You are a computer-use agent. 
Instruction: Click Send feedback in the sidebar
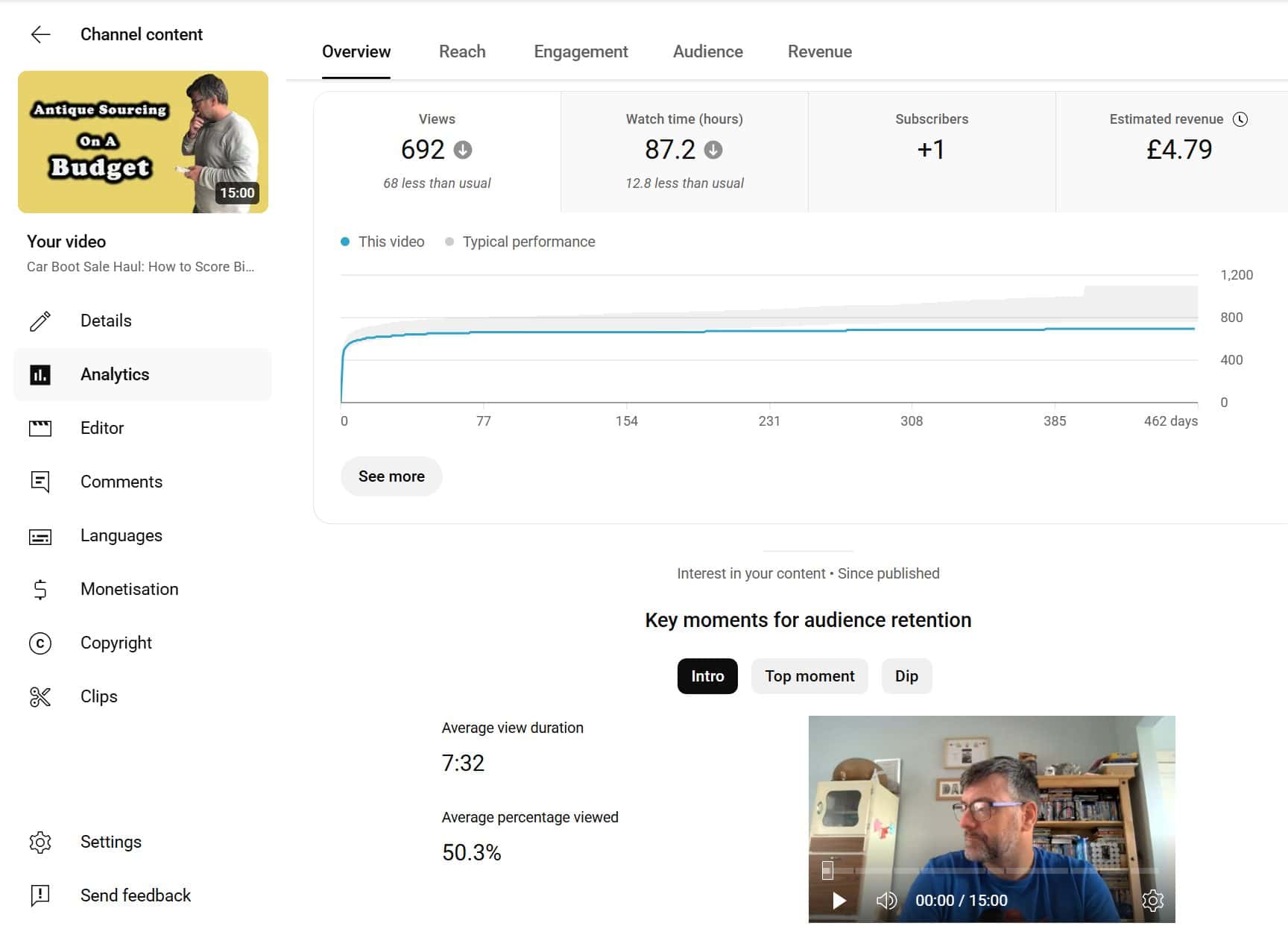pyautogui.click(x=136, y=895)
